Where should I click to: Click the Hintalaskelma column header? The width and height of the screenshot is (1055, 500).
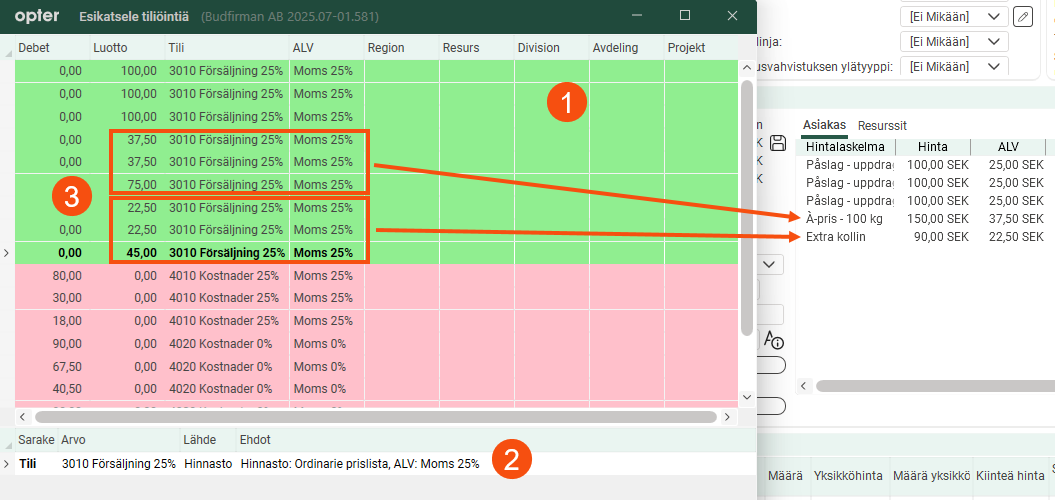click(848, 146)
